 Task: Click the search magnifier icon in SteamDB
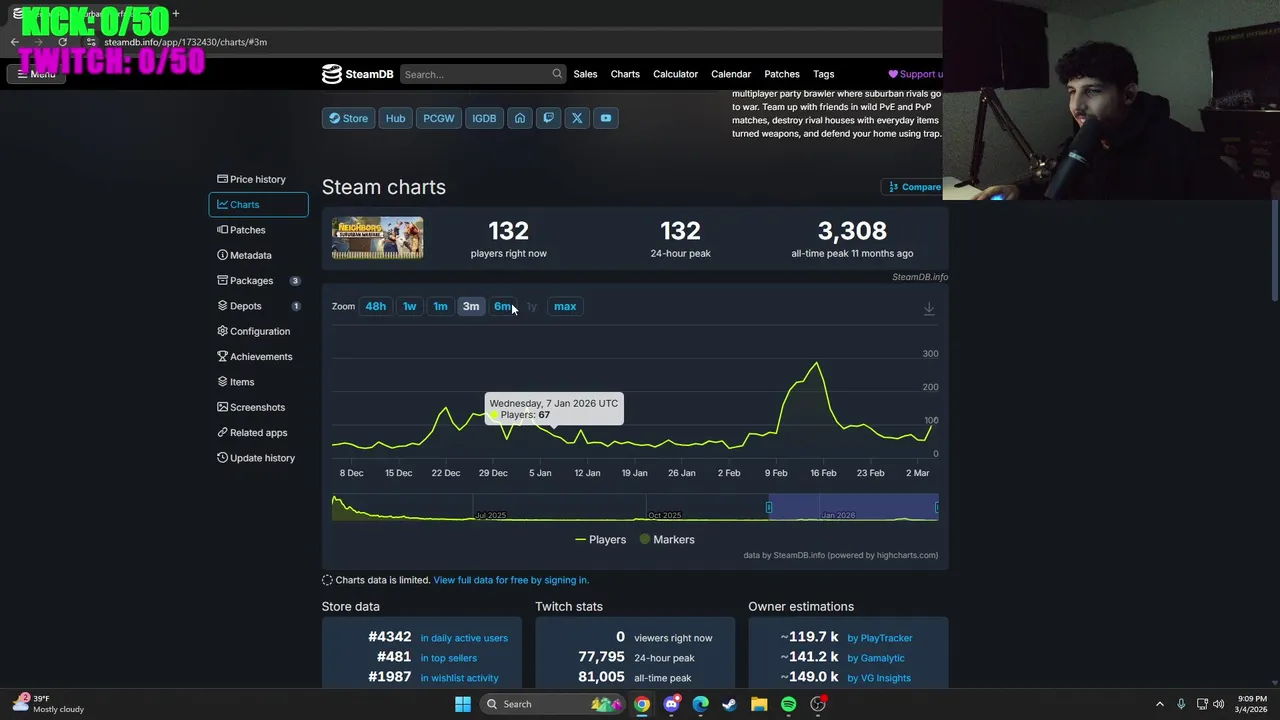557,74
